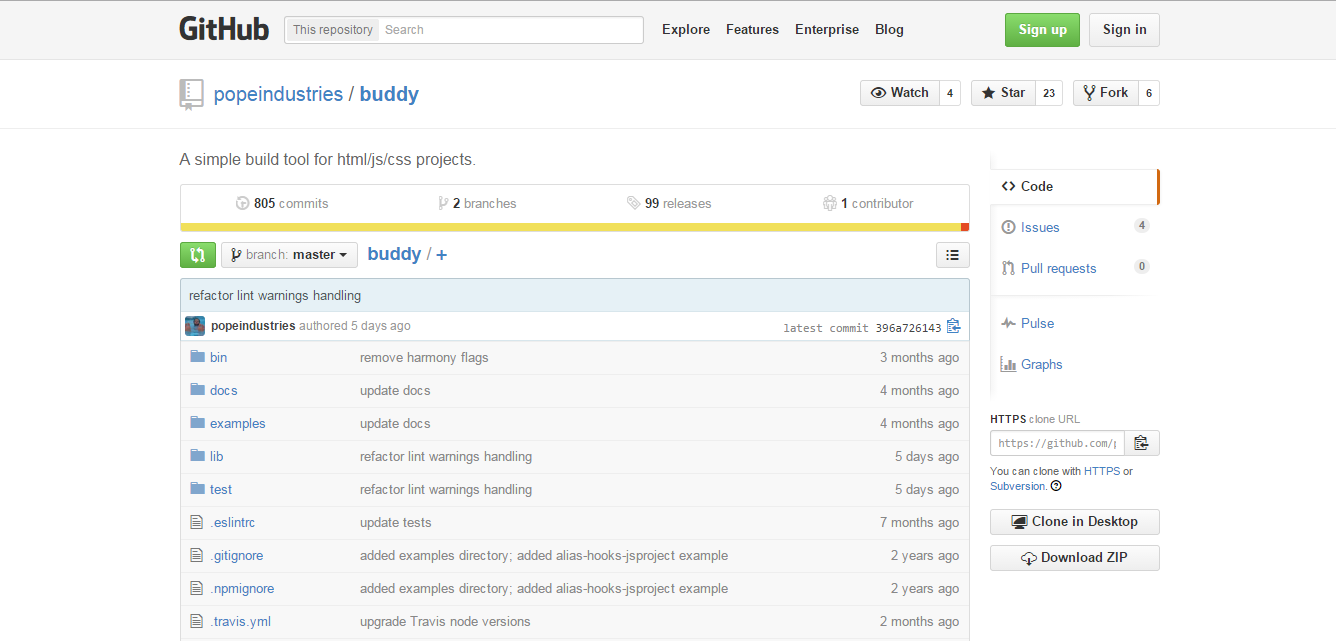Open commit hash 396a726143 link
This screenshot has height=641, width=1336.
click(908, 328)
